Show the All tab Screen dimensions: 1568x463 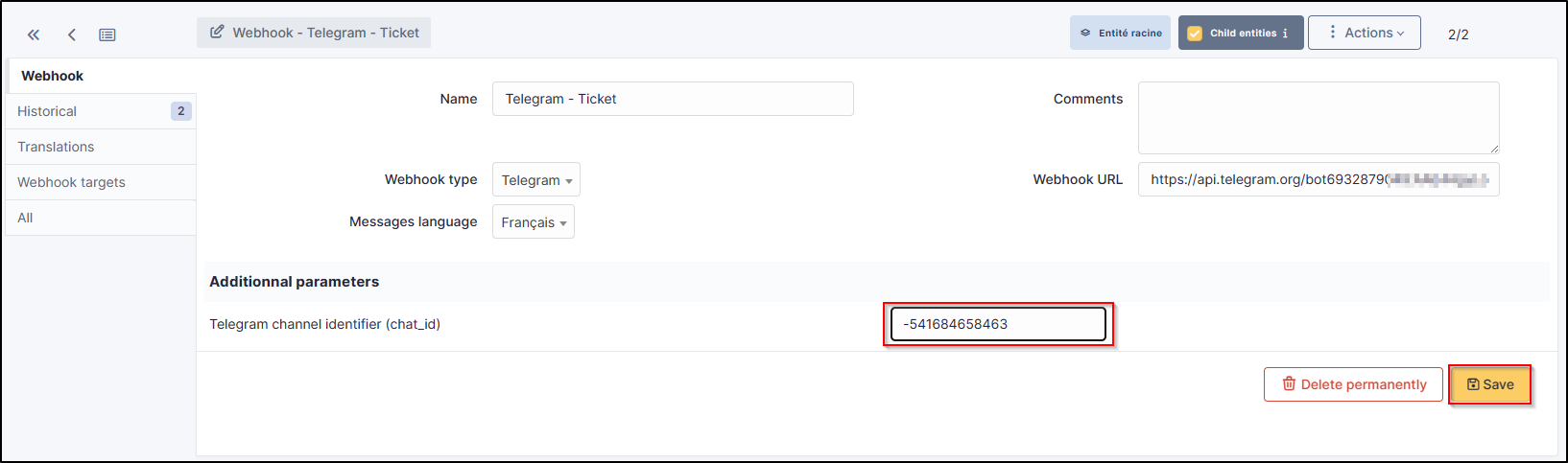coord(25,218)
